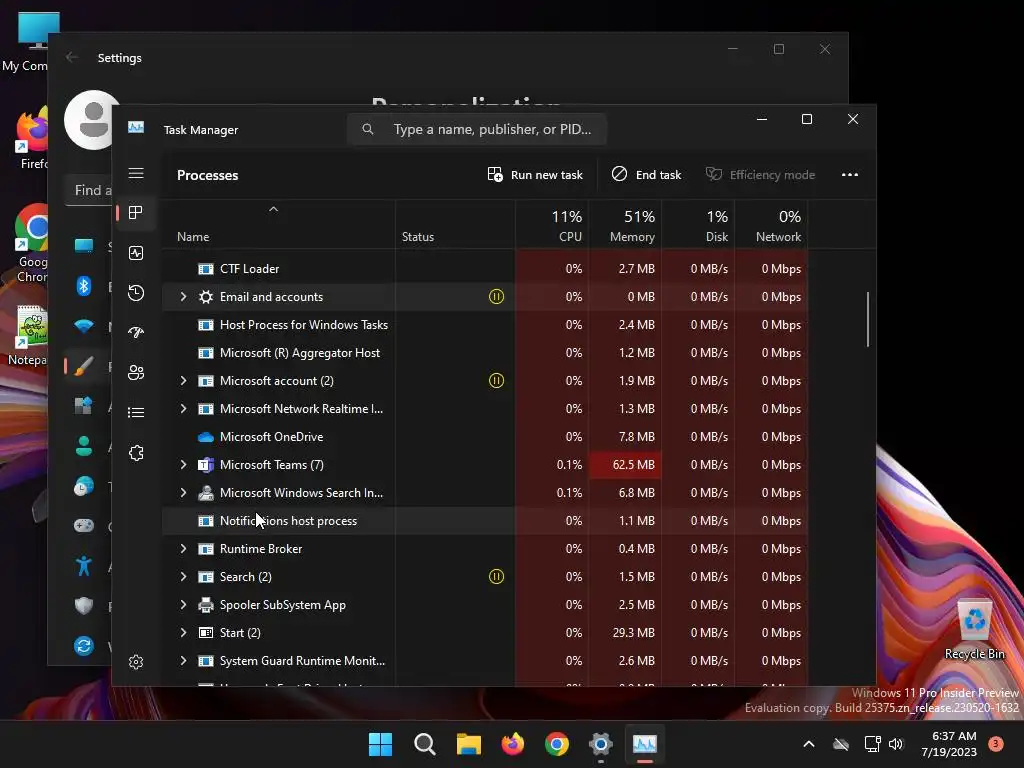Click suspended status icon for Microsoft account
Screen dimensions: 1024x768
[496, 380]
